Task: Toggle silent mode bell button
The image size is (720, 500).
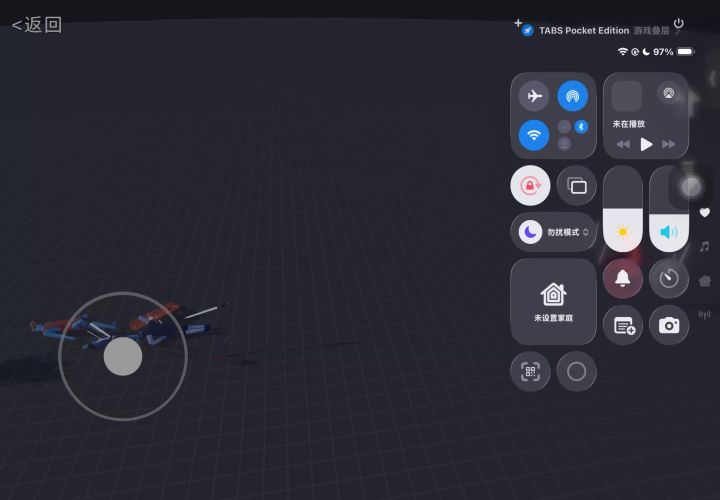Action: 623,279
